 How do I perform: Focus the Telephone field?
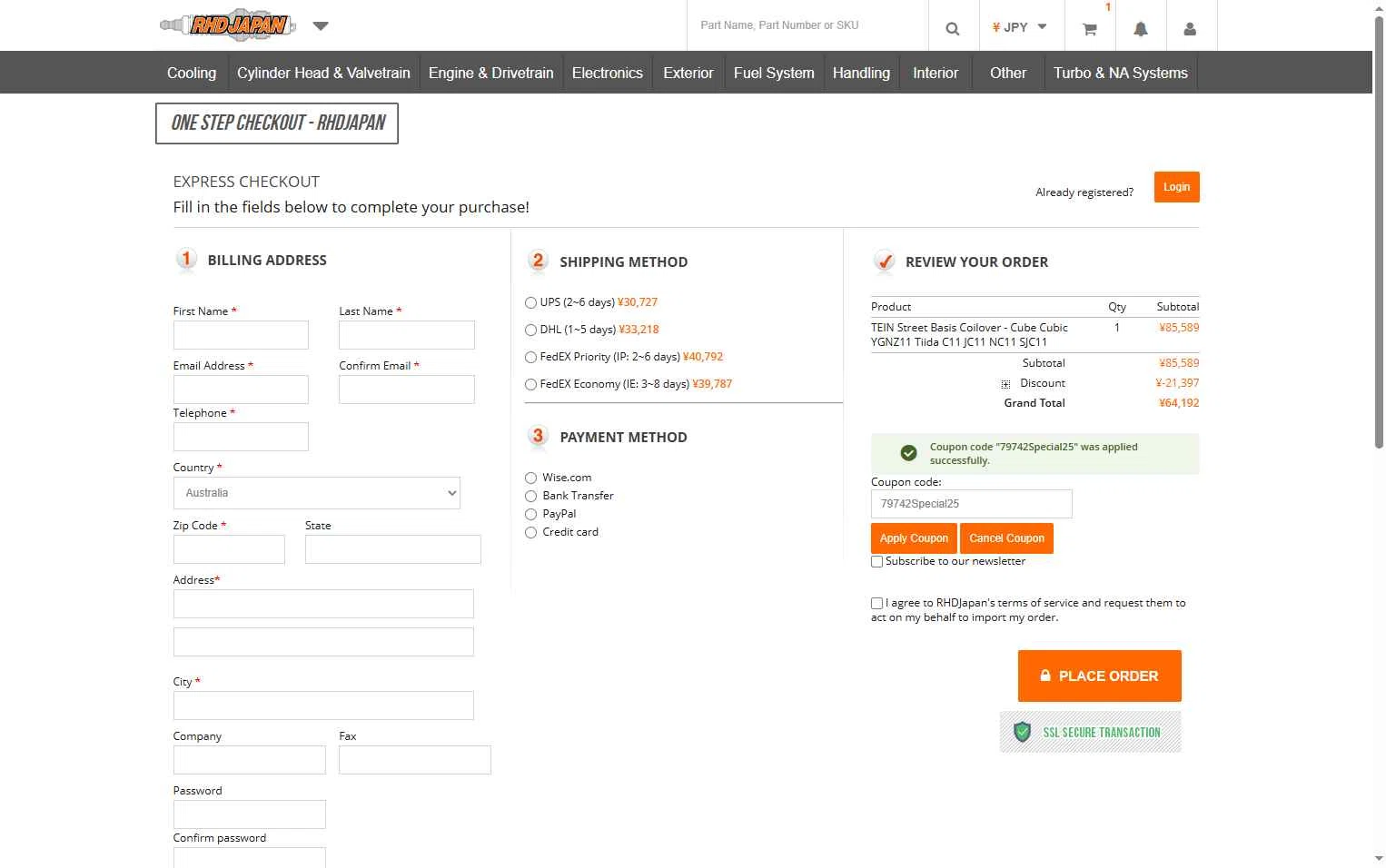[x=241, y=437]
